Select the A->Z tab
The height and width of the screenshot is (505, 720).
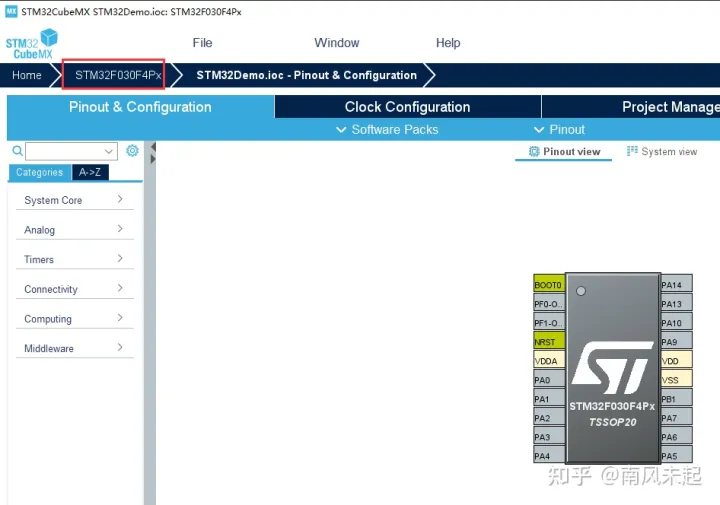click(90, 172)
